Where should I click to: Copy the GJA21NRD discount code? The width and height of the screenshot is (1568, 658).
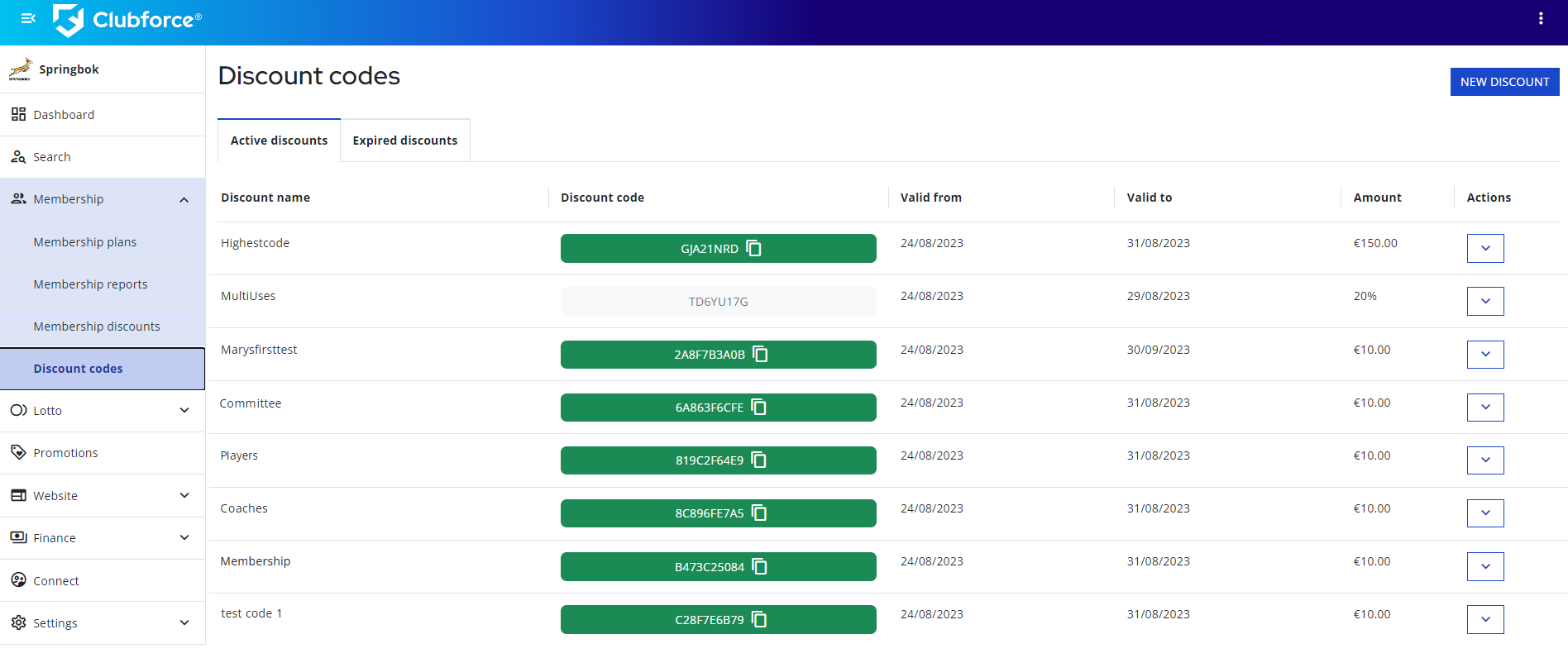(754, 248)
